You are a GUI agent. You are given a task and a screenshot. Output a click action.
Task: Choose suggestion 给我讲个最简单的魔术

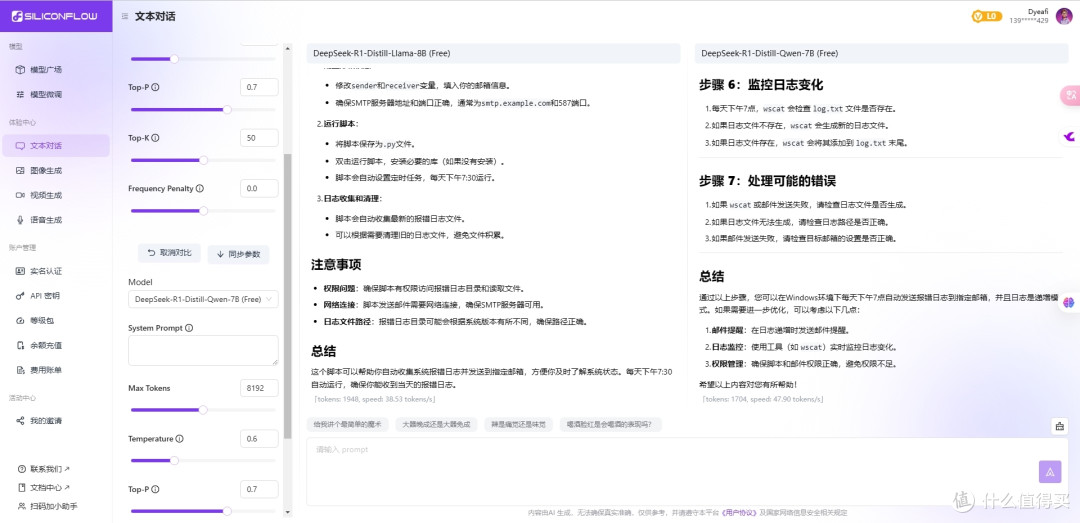[x=348, y=424]
